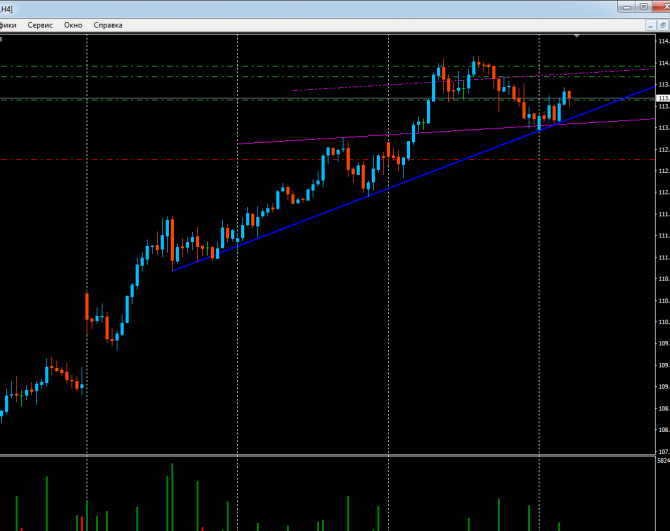This screenshot has height=531, width=670.
Task: Maximize the main terminal window
Action: 644,7
